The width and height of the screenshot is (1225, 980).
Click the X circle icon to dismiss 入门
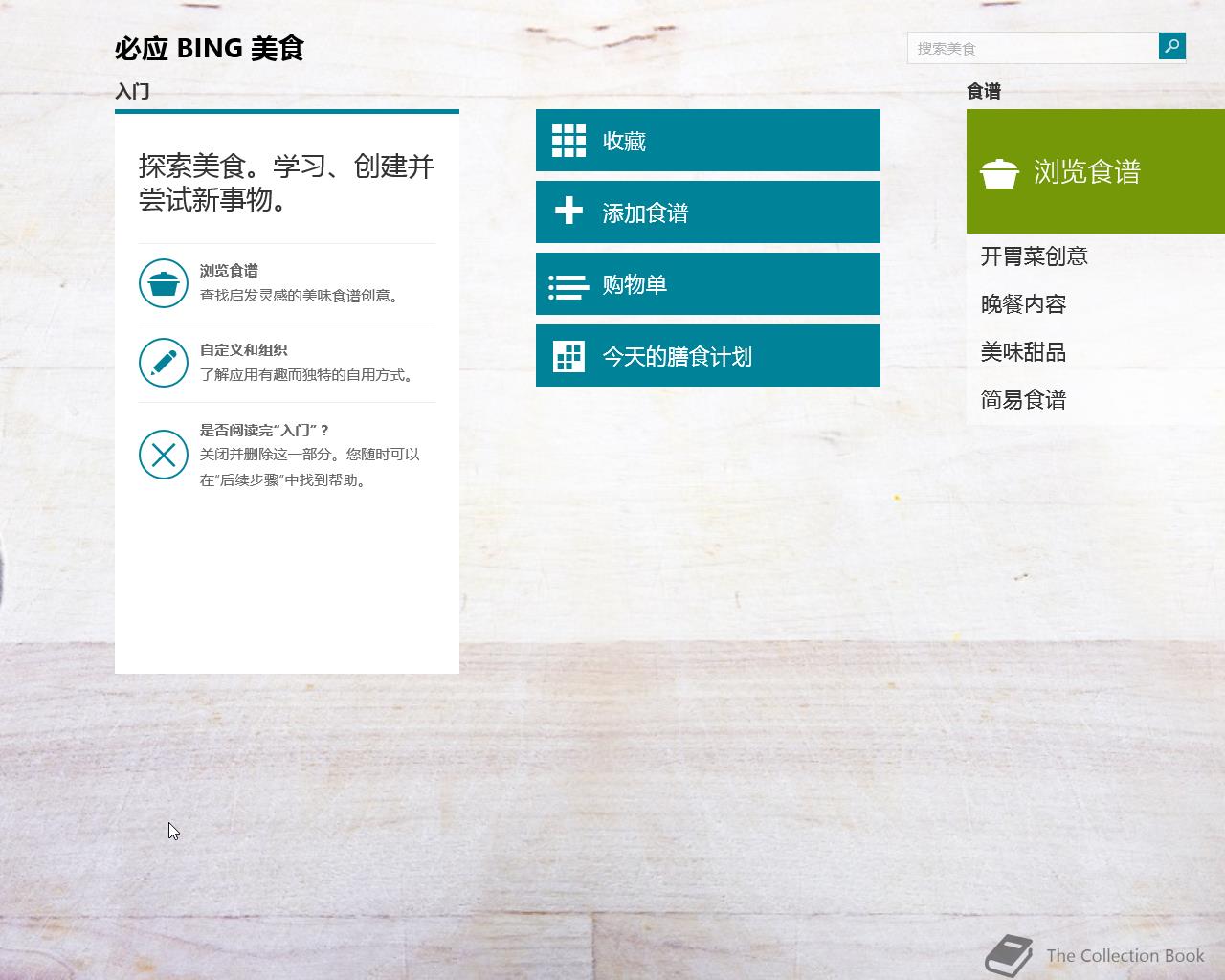click(164, 455)
